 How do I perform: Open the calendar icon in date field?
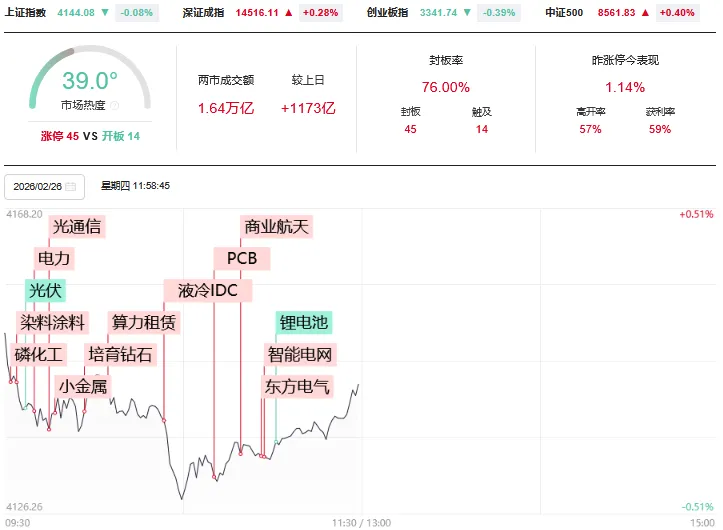point(70,186)
